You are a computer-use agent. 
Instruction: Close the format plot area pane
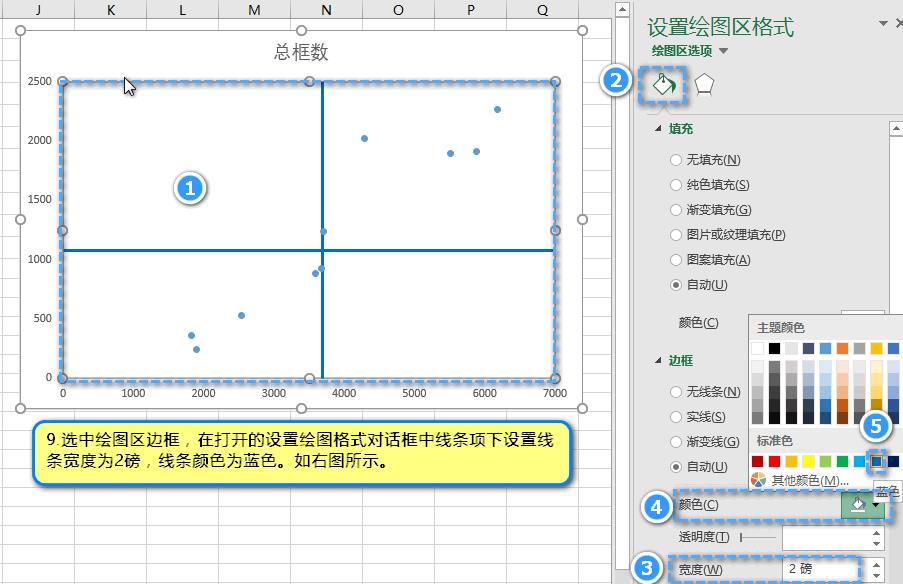(898, 24)
